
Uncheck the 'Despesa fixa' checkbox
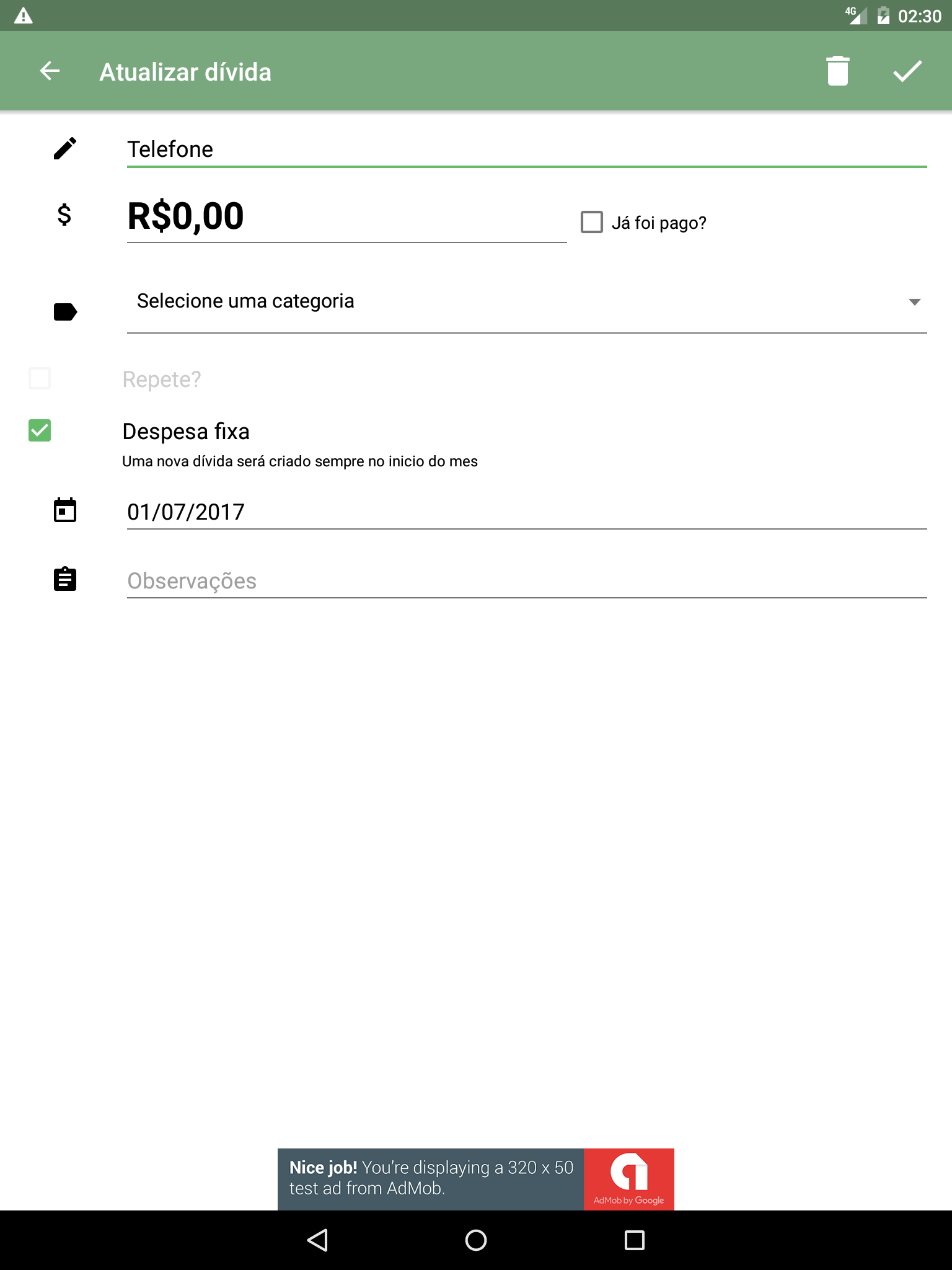(x=40, y=430)
